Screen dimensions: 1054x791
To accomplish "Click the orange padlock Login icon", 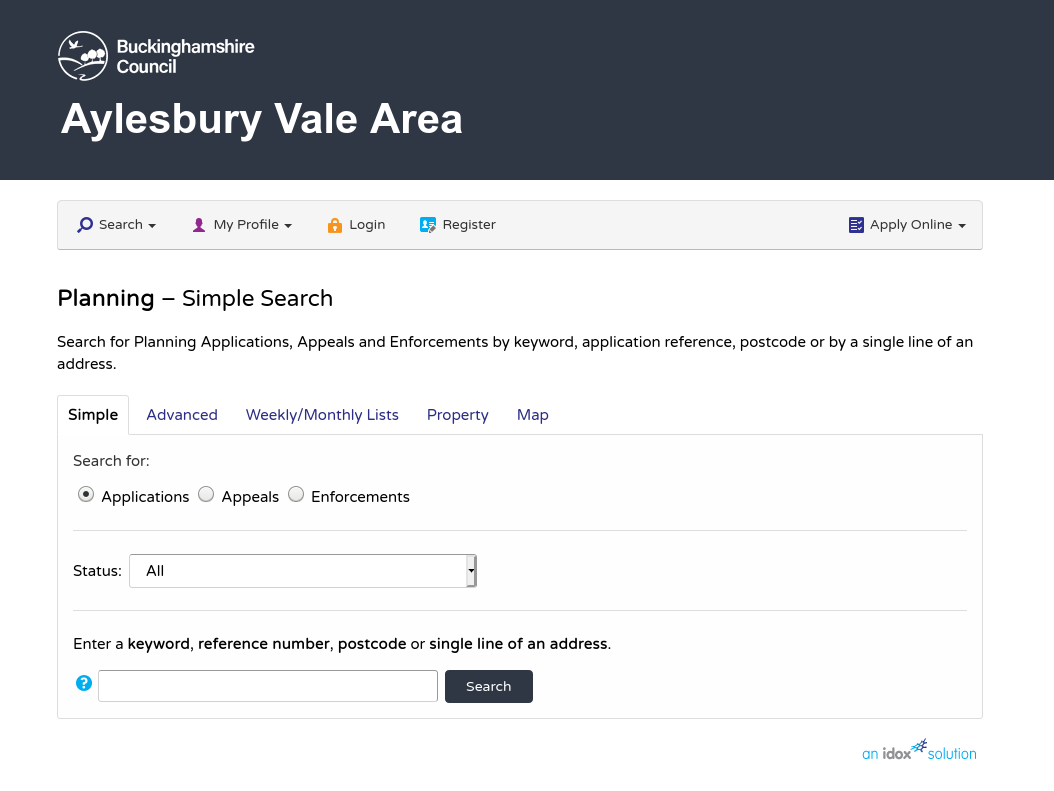I will point(335,225).
